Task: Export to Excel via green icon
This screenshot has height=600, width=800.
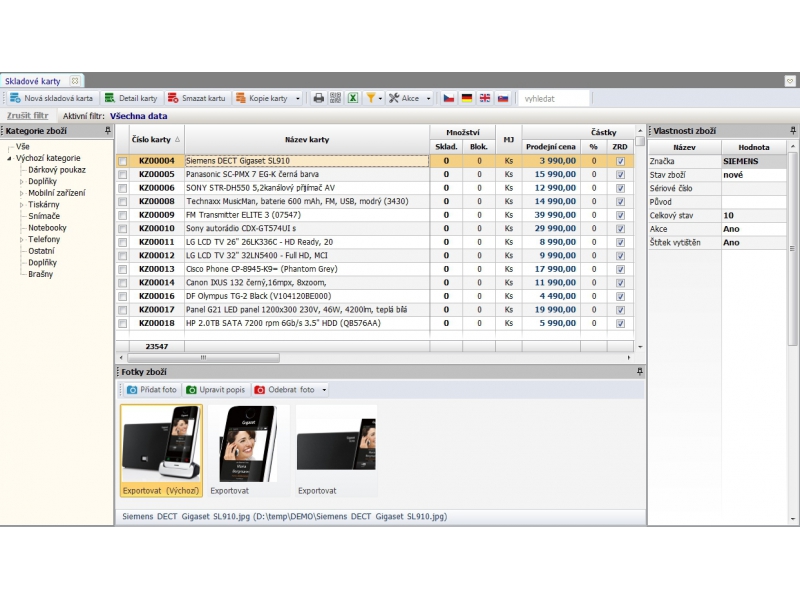Action: point(353,98)
